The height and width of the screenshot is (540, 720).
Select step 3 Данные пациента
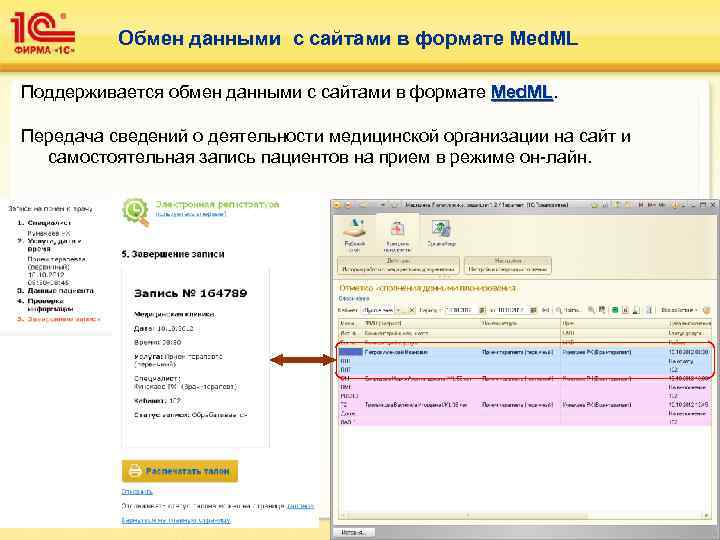[56, 291]
